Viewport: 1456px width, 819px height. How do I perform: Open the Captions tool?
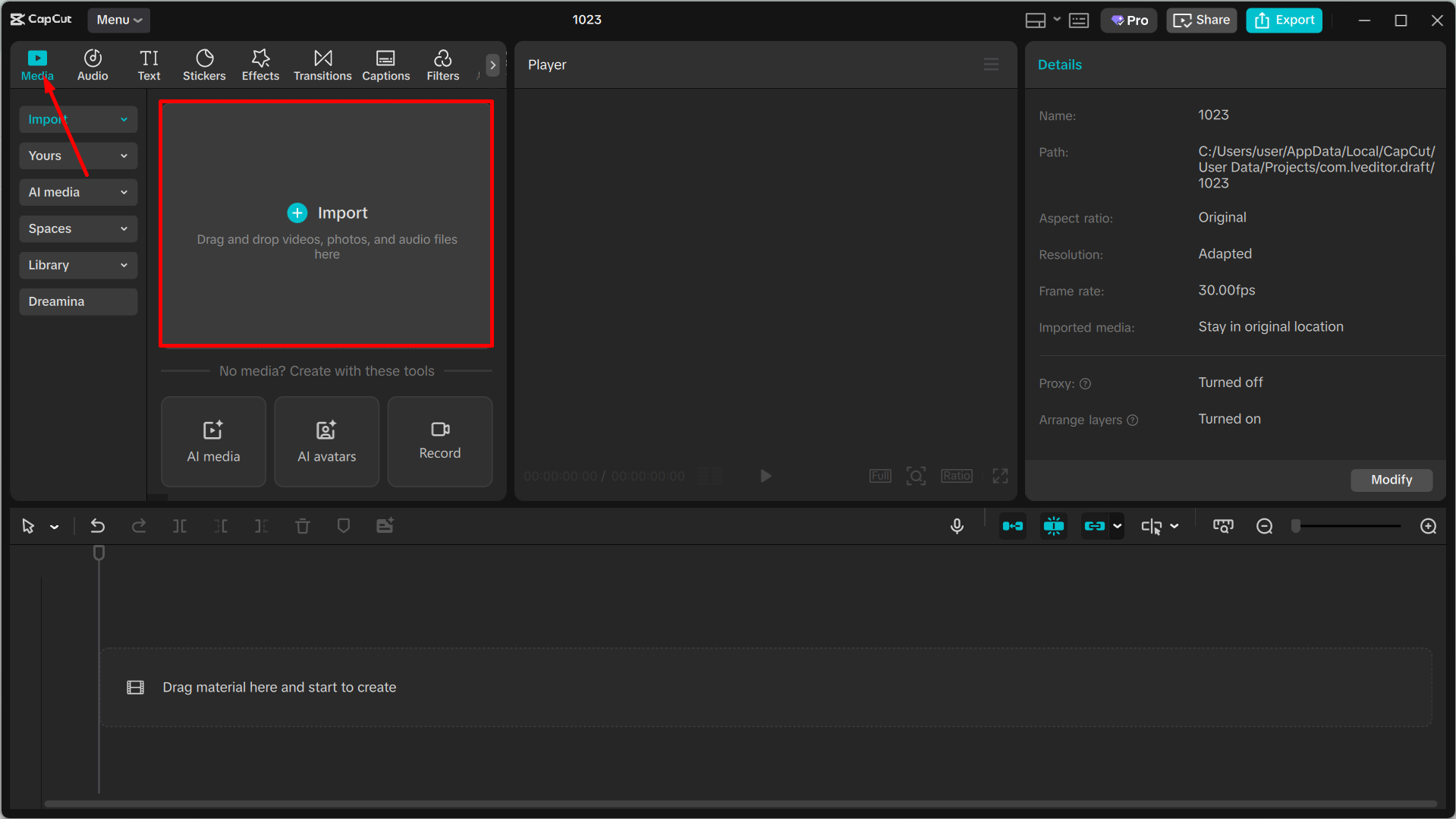[x=385, y=65]
